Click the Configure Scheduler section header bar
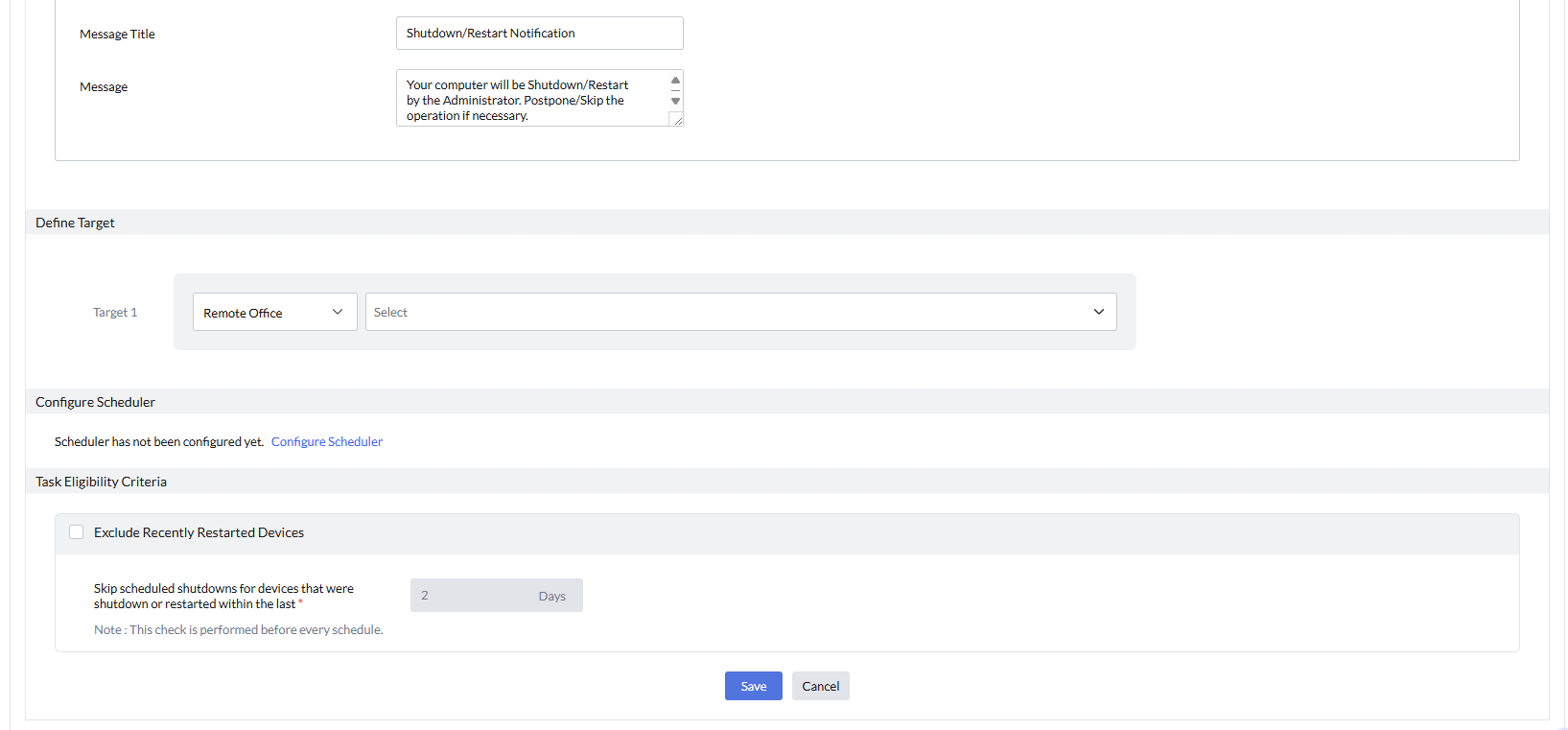The width and height of the screenshot is (1568, 730). tap(95, 402)
